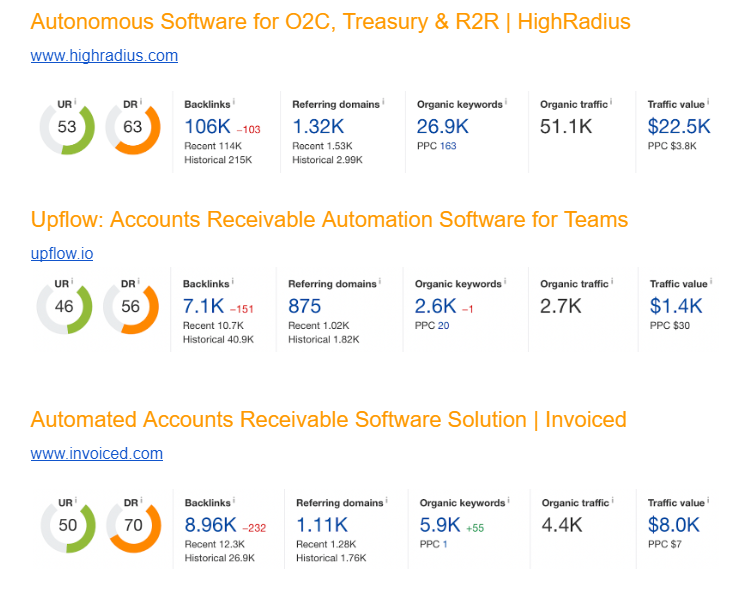
Task: Open Invoiced backlinks count 8.96K
Action: click(x=211, y=525)
